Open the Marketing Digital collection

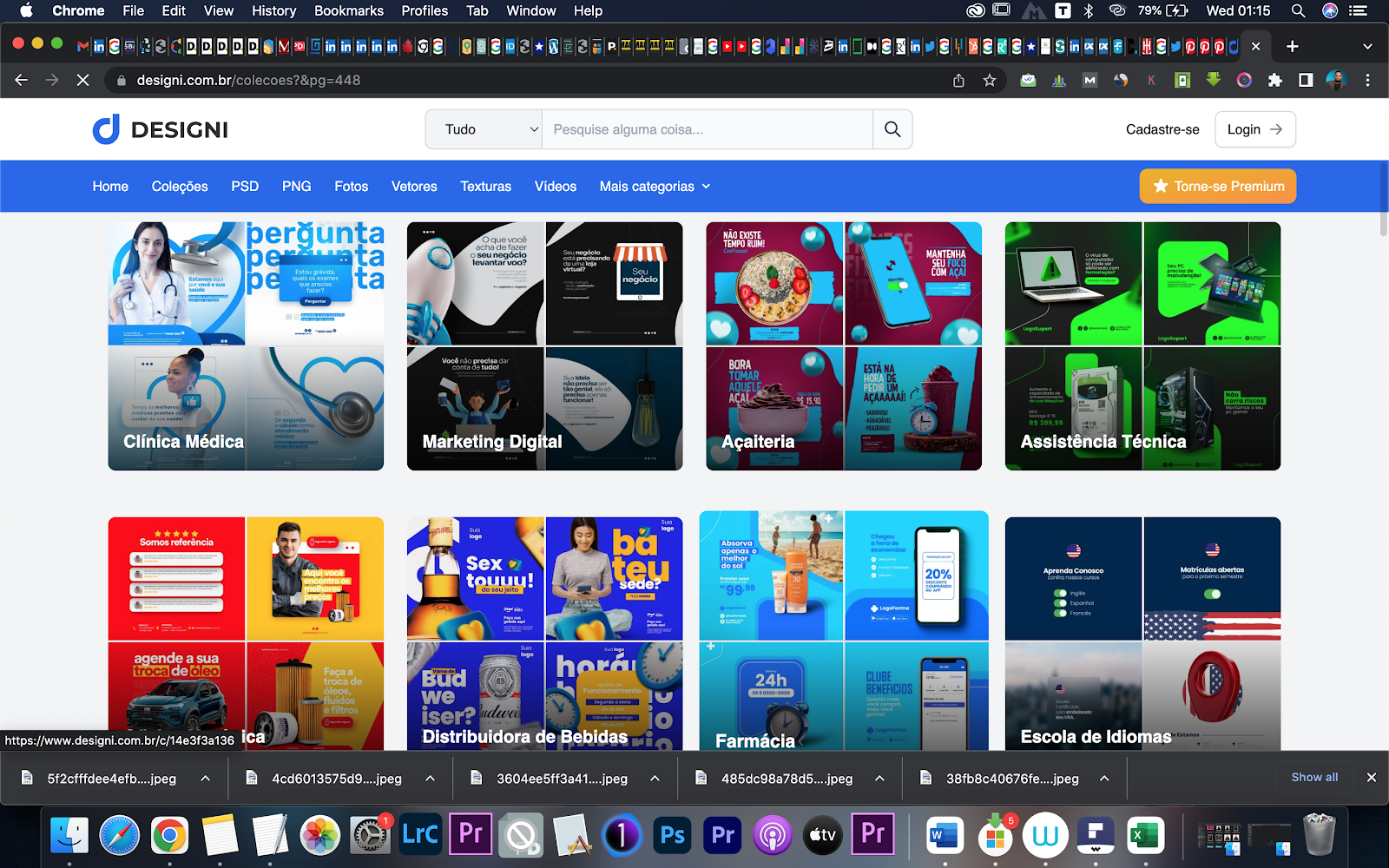(x=544, y=346)
